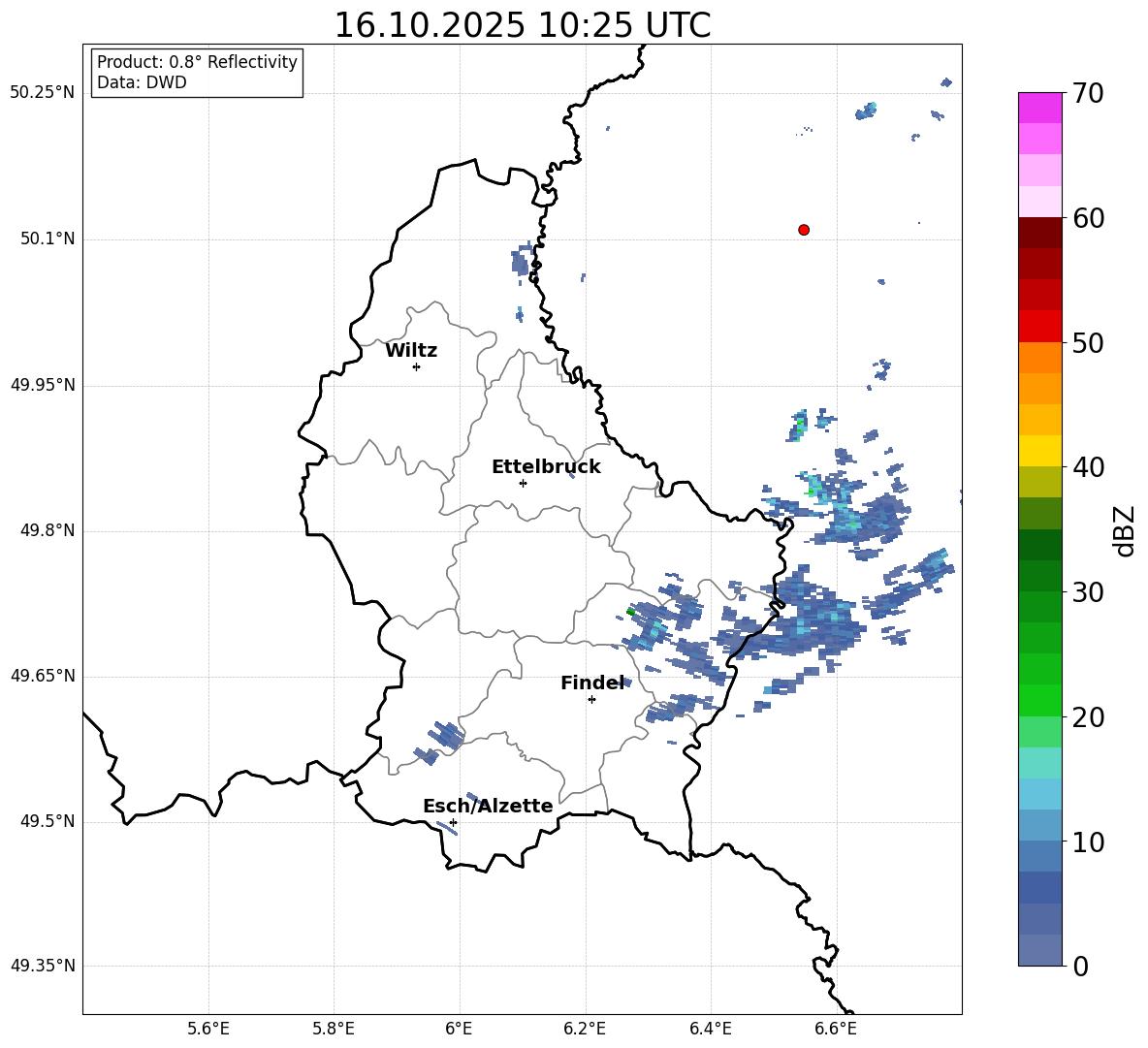The height and width of the screenshot is (1048, 1148).
Task: Click the title '16.10.2025 10:25 UTC'
Action: point(522,25)
